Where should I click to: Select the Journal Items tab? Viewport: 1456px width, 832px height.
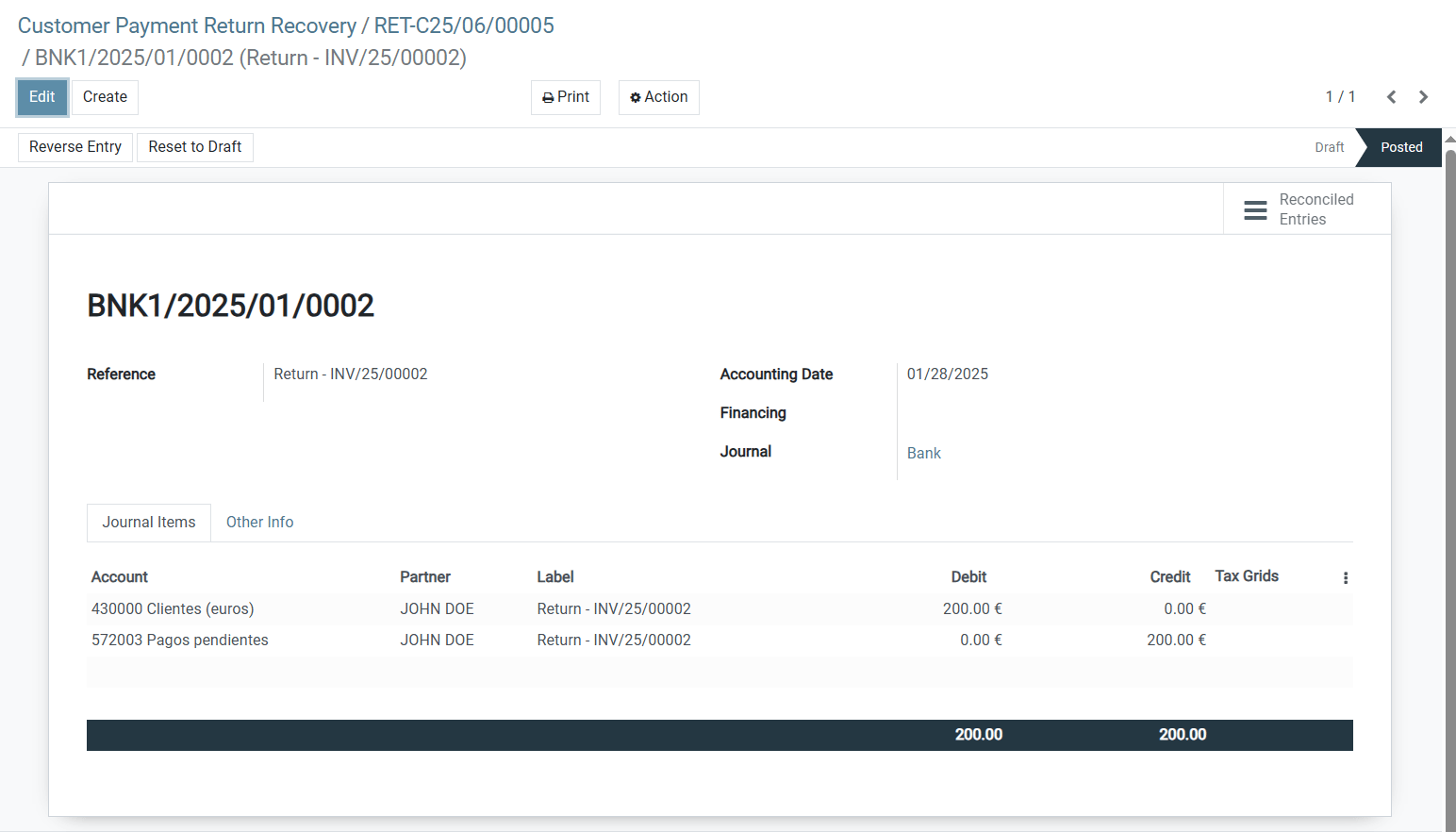(148, 522)
